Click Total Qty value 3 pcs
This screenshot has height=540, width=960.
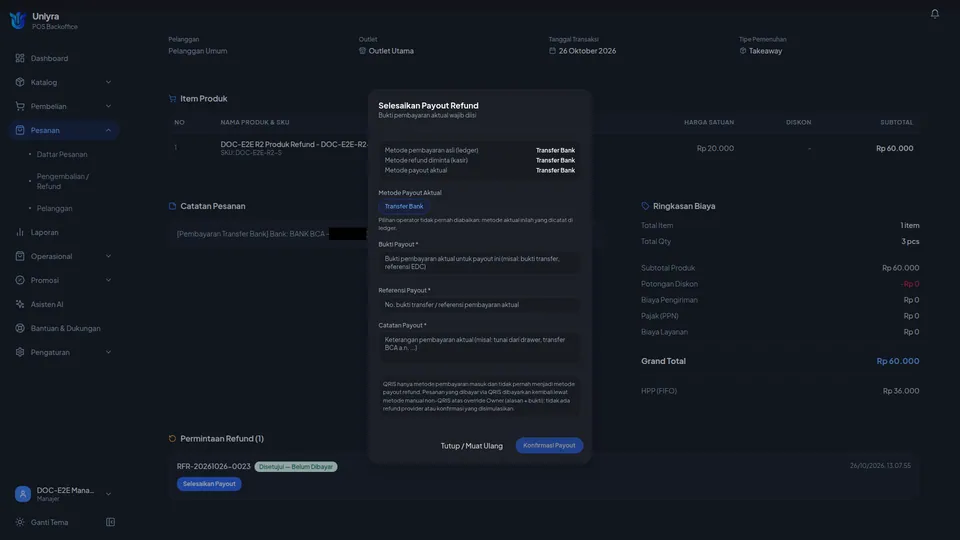click(910, 241)
